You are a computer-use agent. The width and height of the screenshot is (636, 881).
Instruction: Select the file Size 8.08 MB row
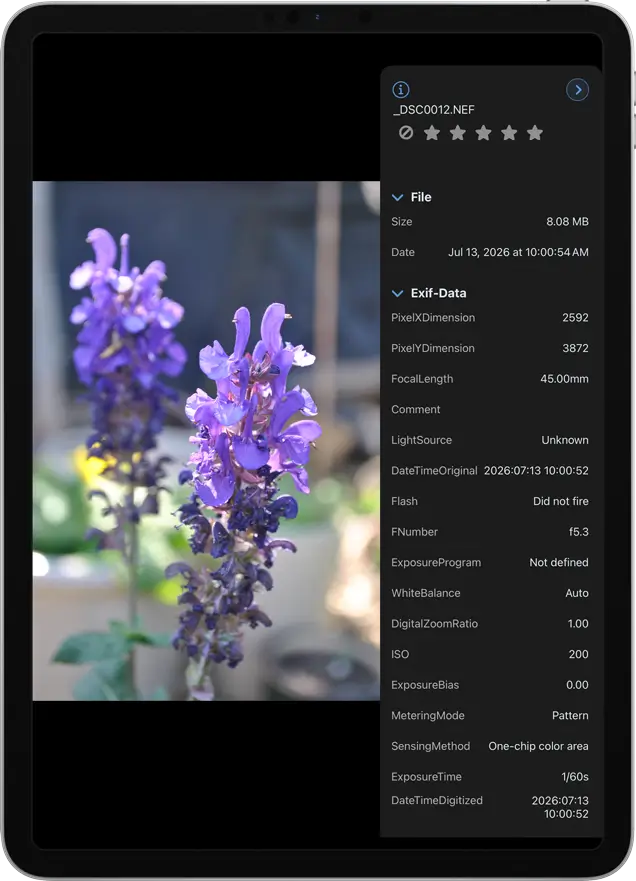click(490, 221)
